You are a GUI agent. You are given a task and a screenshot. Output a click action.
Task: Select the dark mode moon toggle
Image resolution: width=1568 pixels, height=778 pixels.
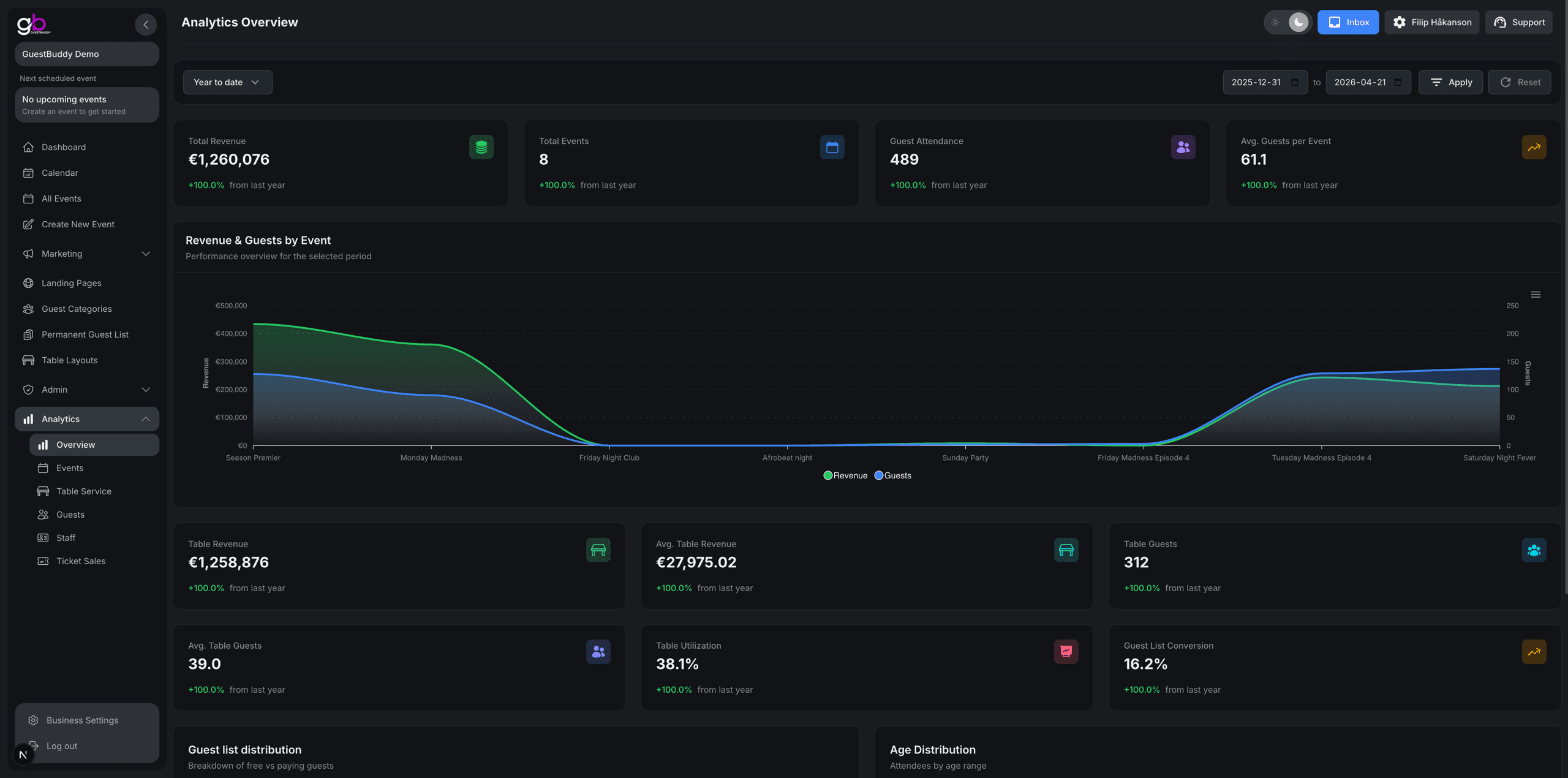(x=1298, y=22)
